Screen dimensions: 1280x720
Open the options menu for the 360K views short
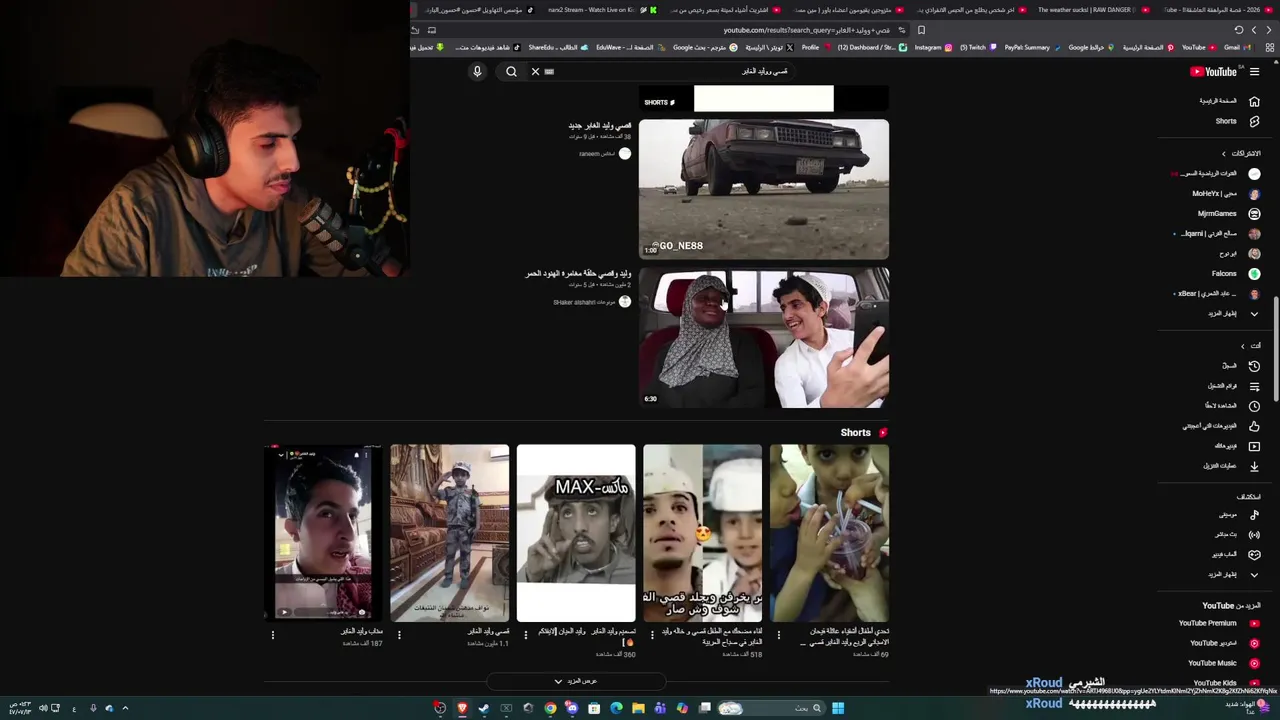(526, 635)
